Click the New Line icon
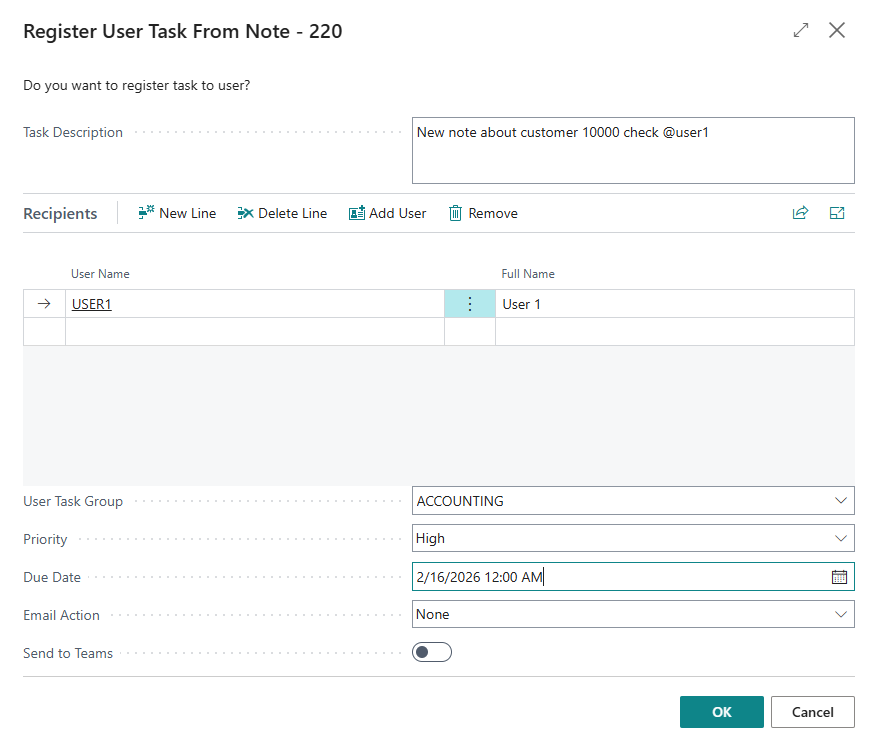 tap(146, 213)
